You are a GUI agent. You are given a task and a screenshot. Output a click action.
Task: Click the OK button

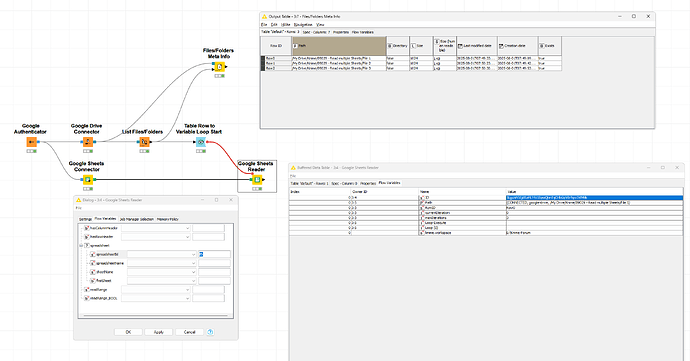tap(128, 332)
